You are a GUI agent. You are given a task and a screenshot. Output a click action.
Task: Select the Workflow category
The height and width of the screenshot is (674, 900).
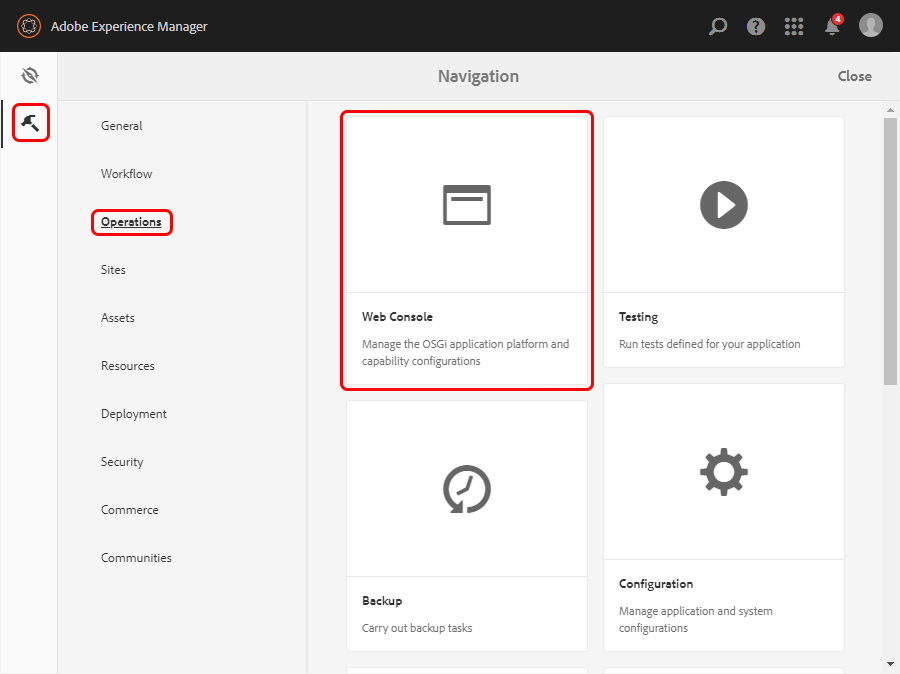[x=126, y=174]
